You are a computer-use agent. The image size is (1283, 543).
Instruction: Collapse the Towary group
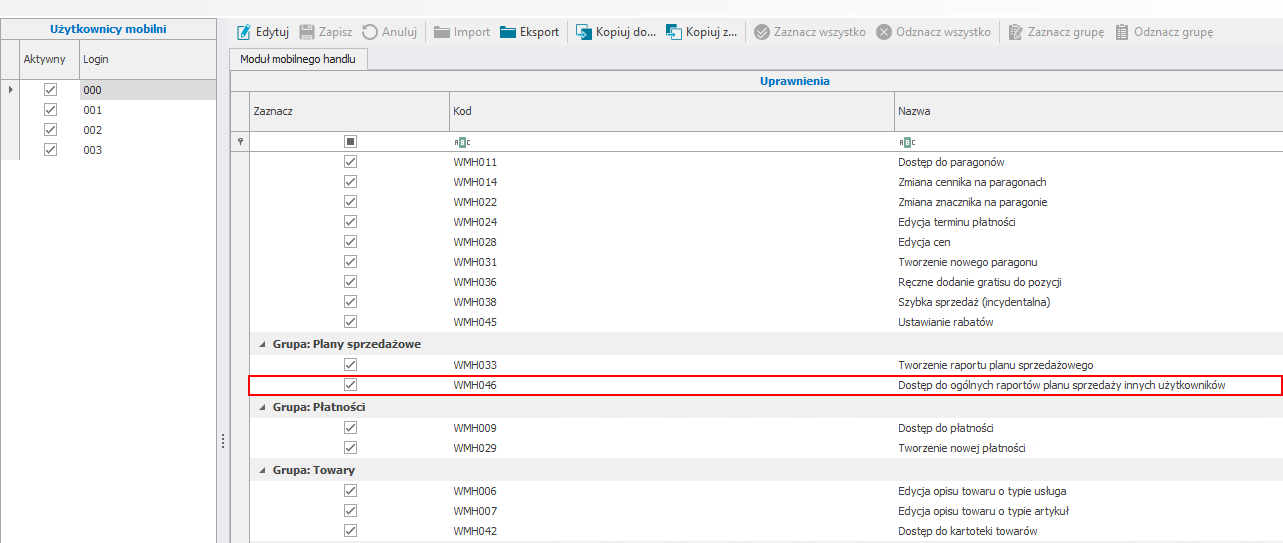pyautogui.click(x=262, y=470)
